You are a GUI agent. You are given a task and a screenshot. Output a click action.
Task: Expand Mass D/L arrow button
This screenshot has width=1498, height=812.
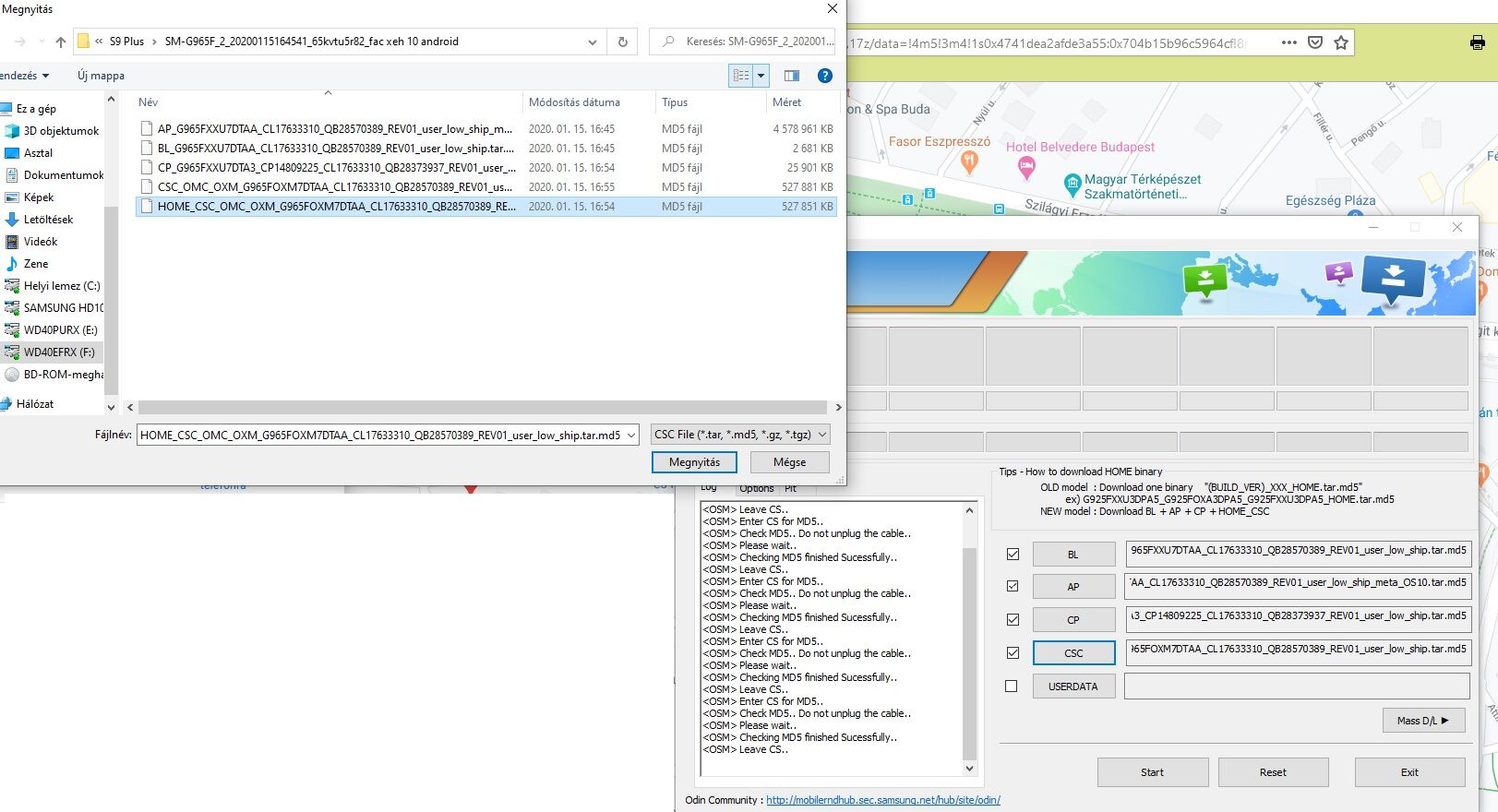(x=1423, y=721)
